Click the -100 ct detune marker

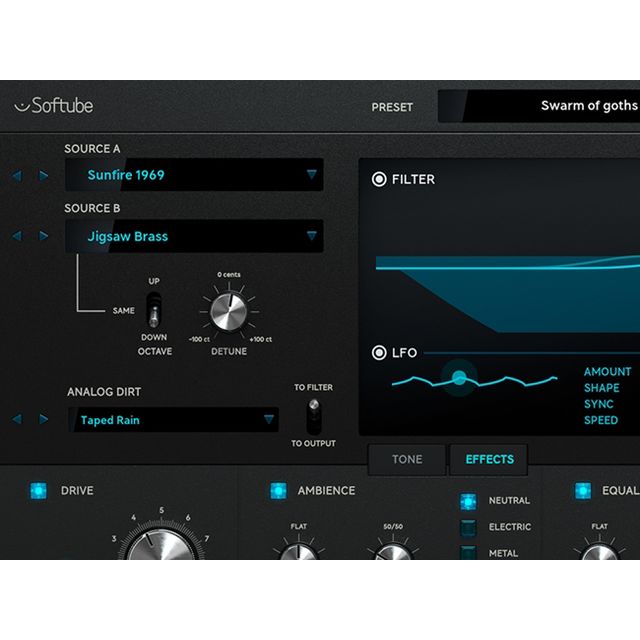tap(199, 340)
